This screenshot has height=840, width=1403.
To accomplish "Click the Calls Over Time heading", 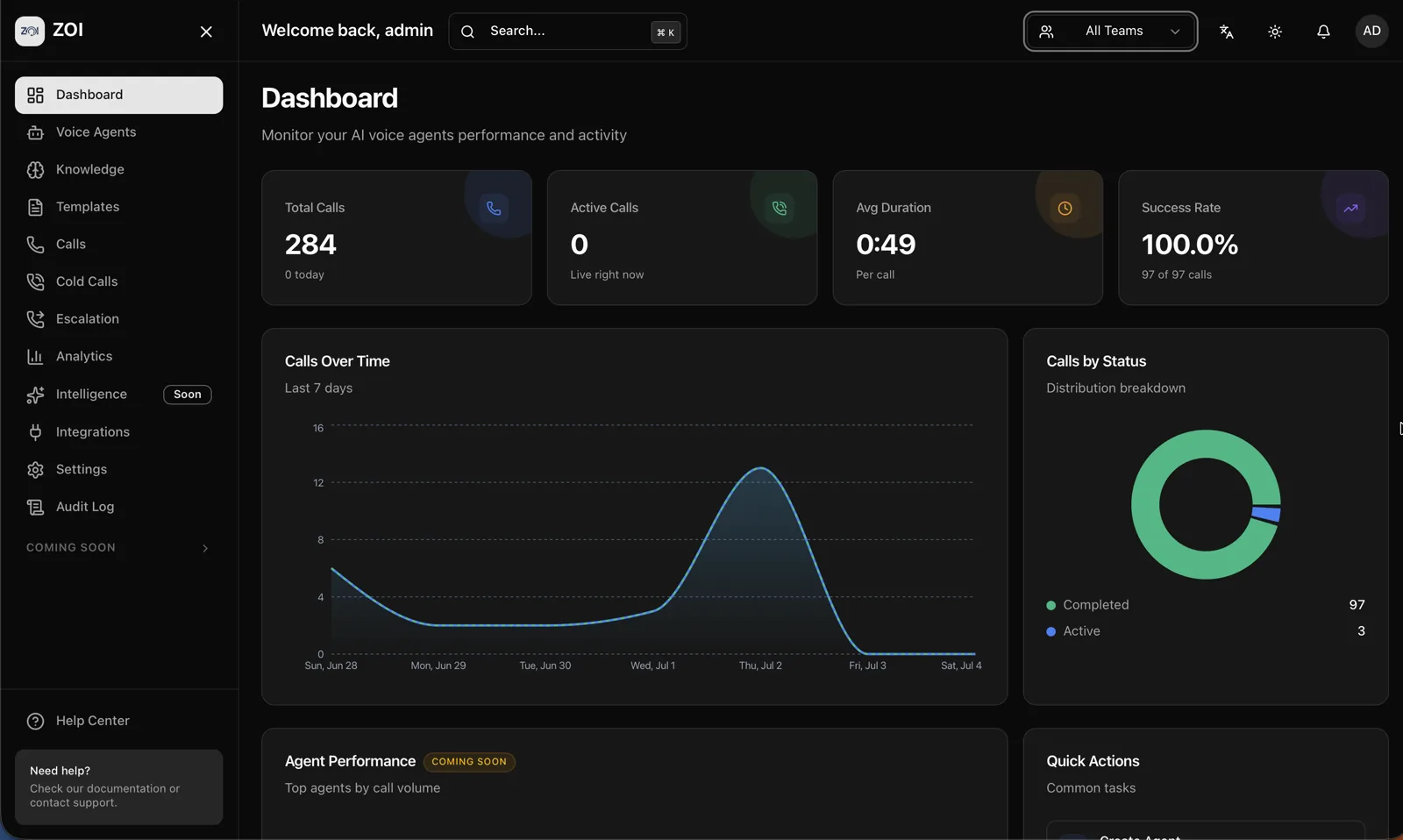I will pos(338,361).
